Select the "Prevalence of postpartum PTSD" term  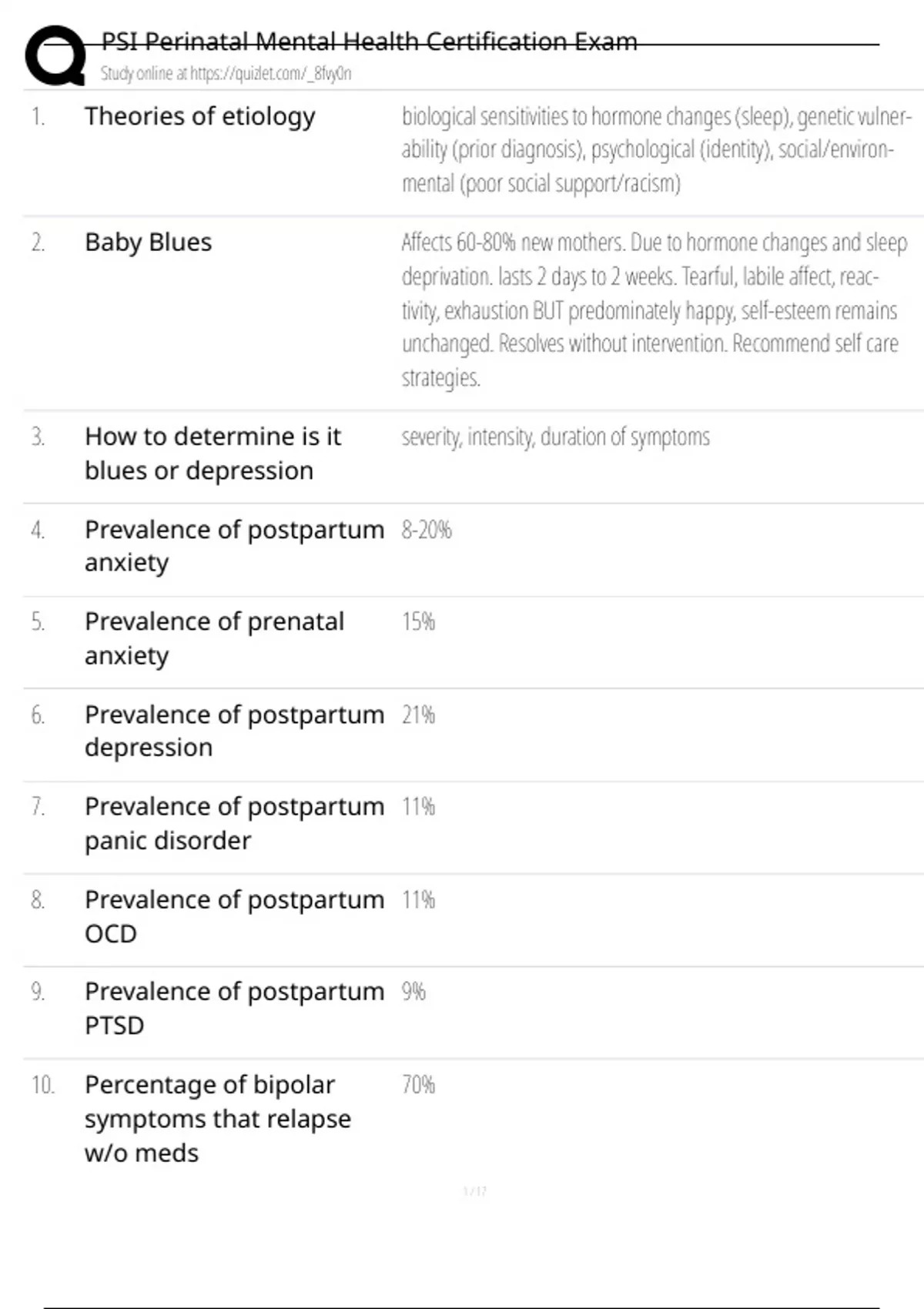234,1008
